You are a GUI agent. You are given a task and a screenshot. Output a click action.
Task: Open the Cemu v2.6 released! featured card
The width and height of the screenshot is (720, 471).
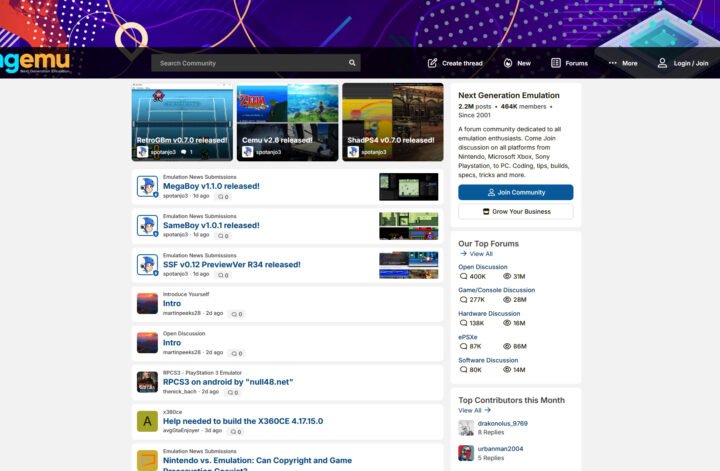(287, 122)
